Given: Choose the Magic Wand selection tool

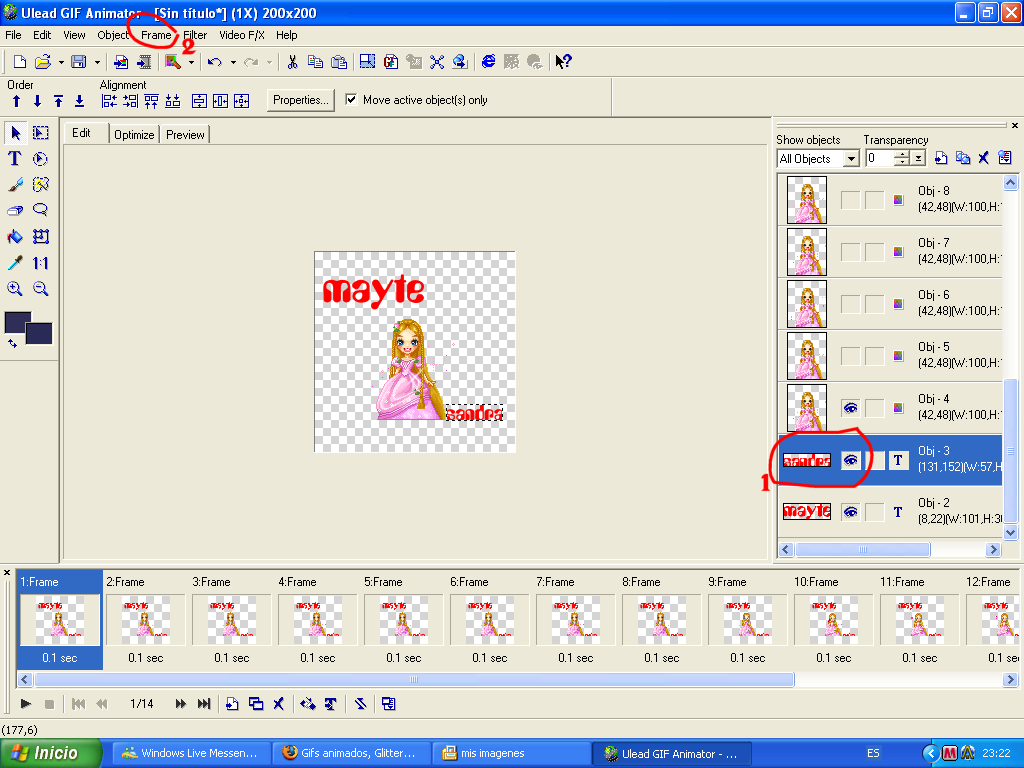Looking at the screenshot, I should pos(40,185).
